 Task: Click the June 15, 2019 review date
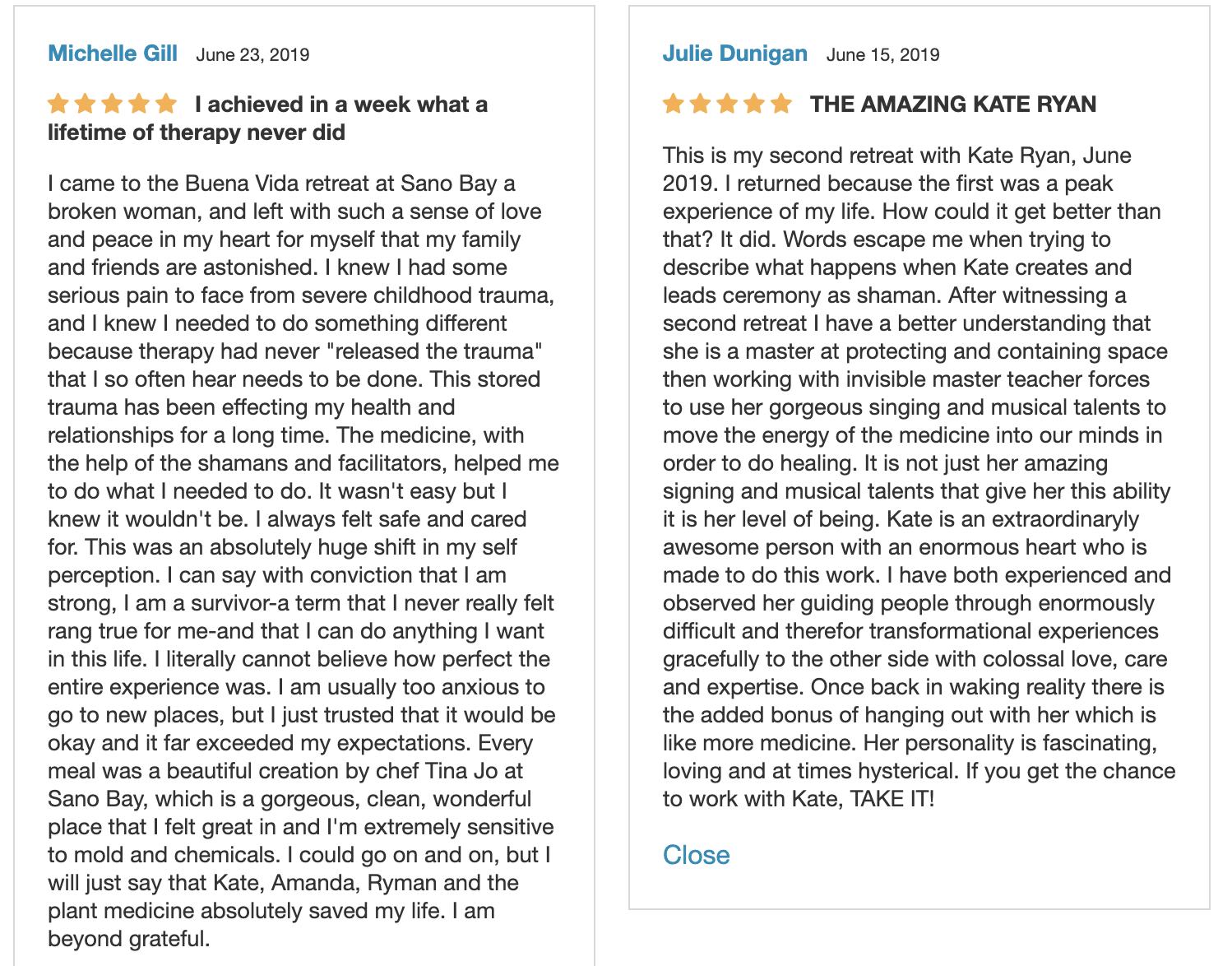point(882,55)
